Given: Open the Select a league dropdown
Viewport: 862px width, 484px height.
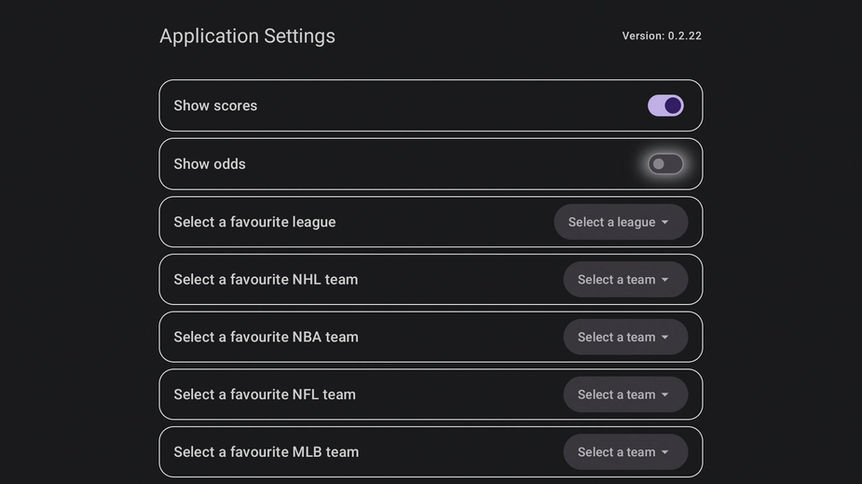Looking at the screenshot, I should 620,222.
